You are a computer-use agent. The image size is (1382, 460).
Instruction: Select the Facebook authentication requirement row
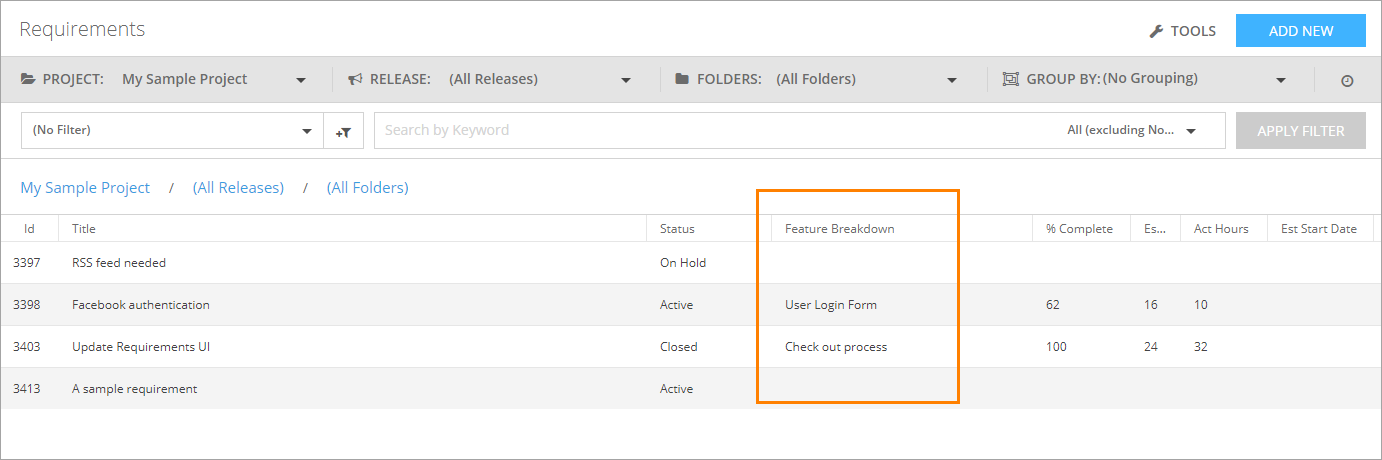141,305
